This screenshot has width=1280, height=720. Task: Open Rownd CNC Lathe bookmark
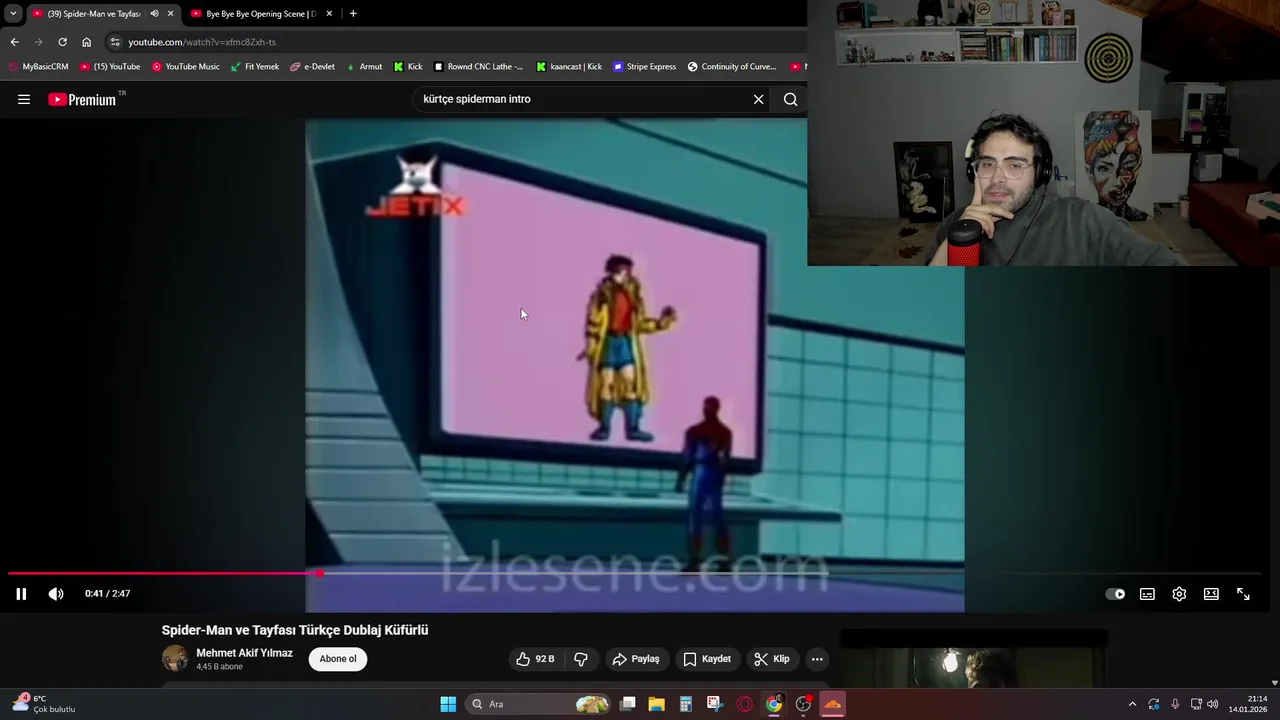coord(479,67)
